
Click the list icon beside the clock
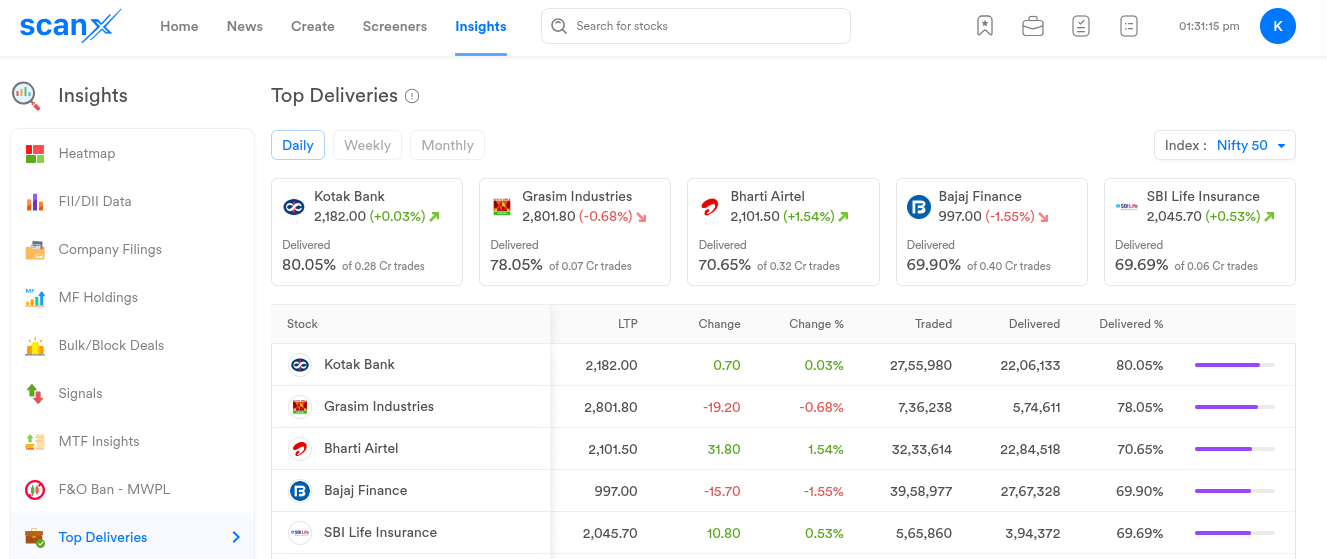[1129, 26]
